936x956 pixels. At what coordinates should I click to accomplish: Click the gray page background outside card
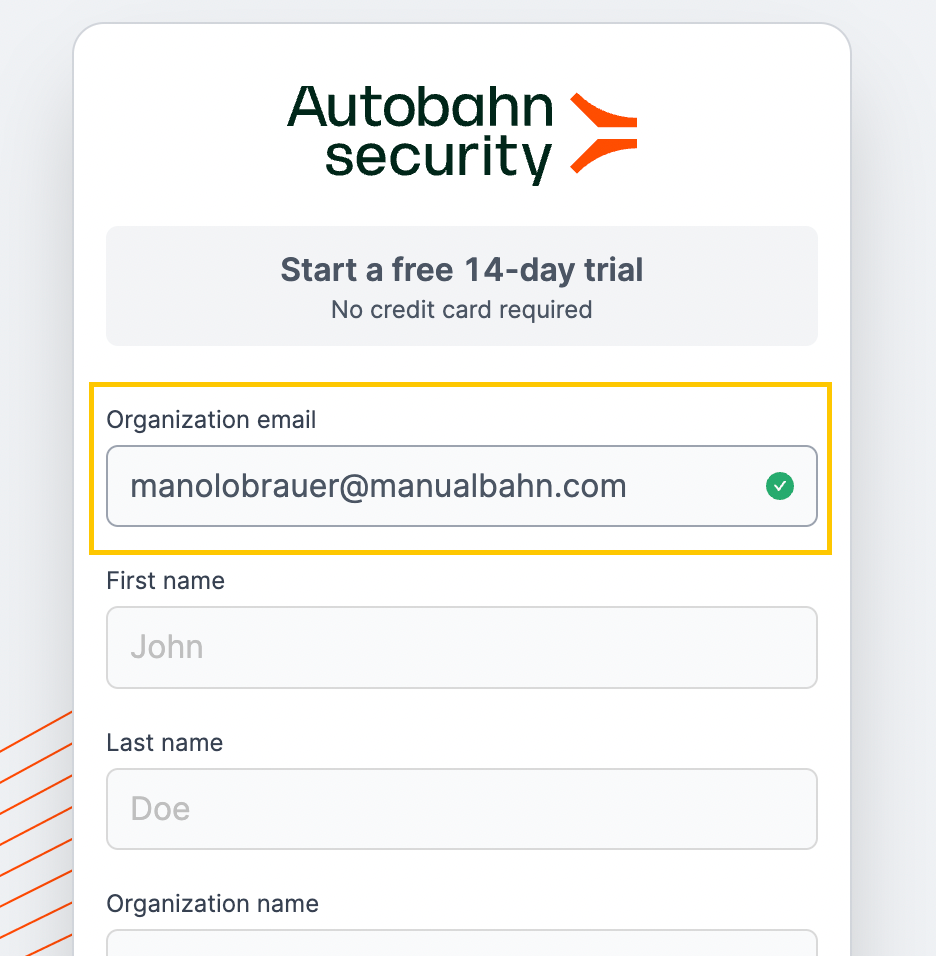tap(893, 427)
